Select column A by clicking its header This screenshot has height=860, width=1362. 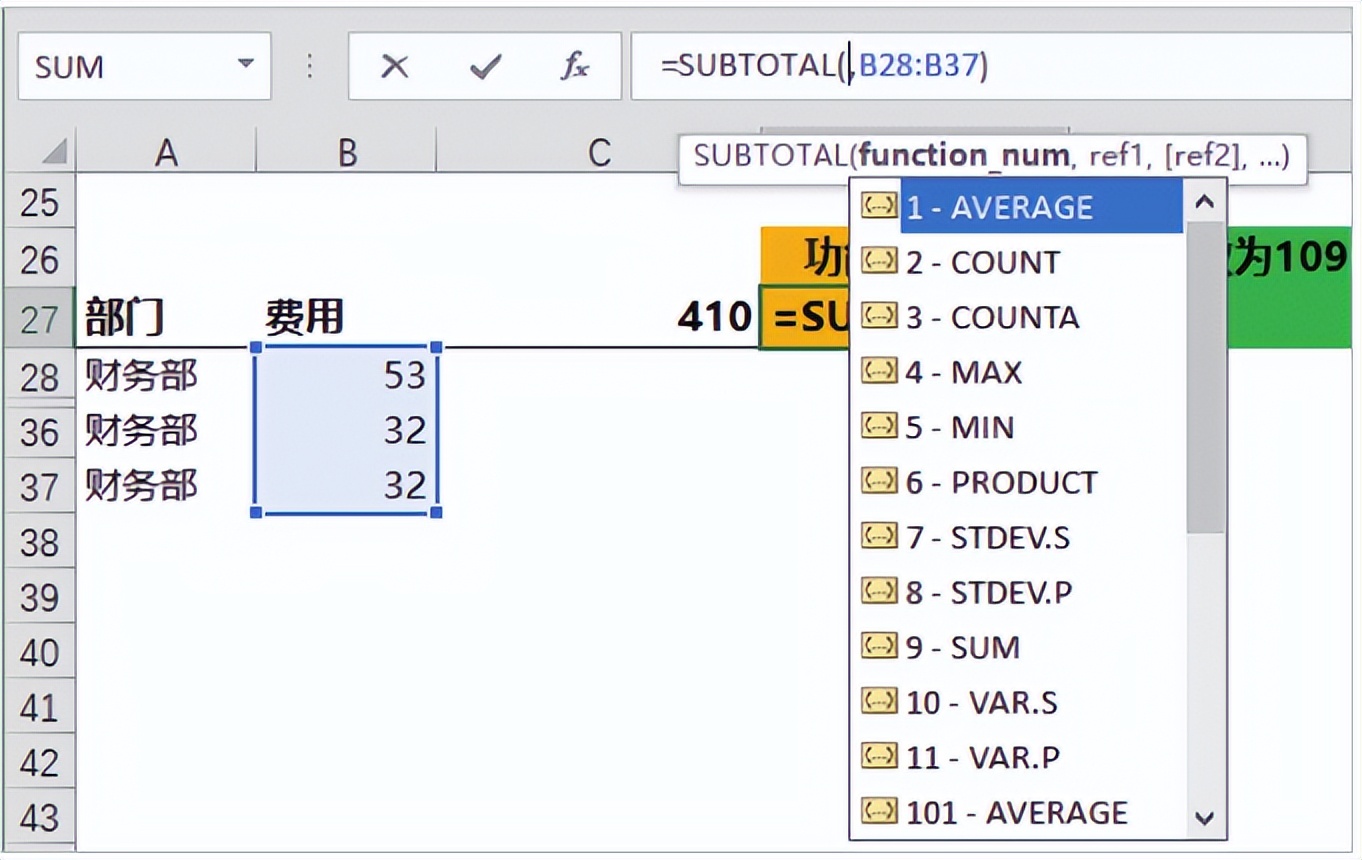click(x=166, y=152)
